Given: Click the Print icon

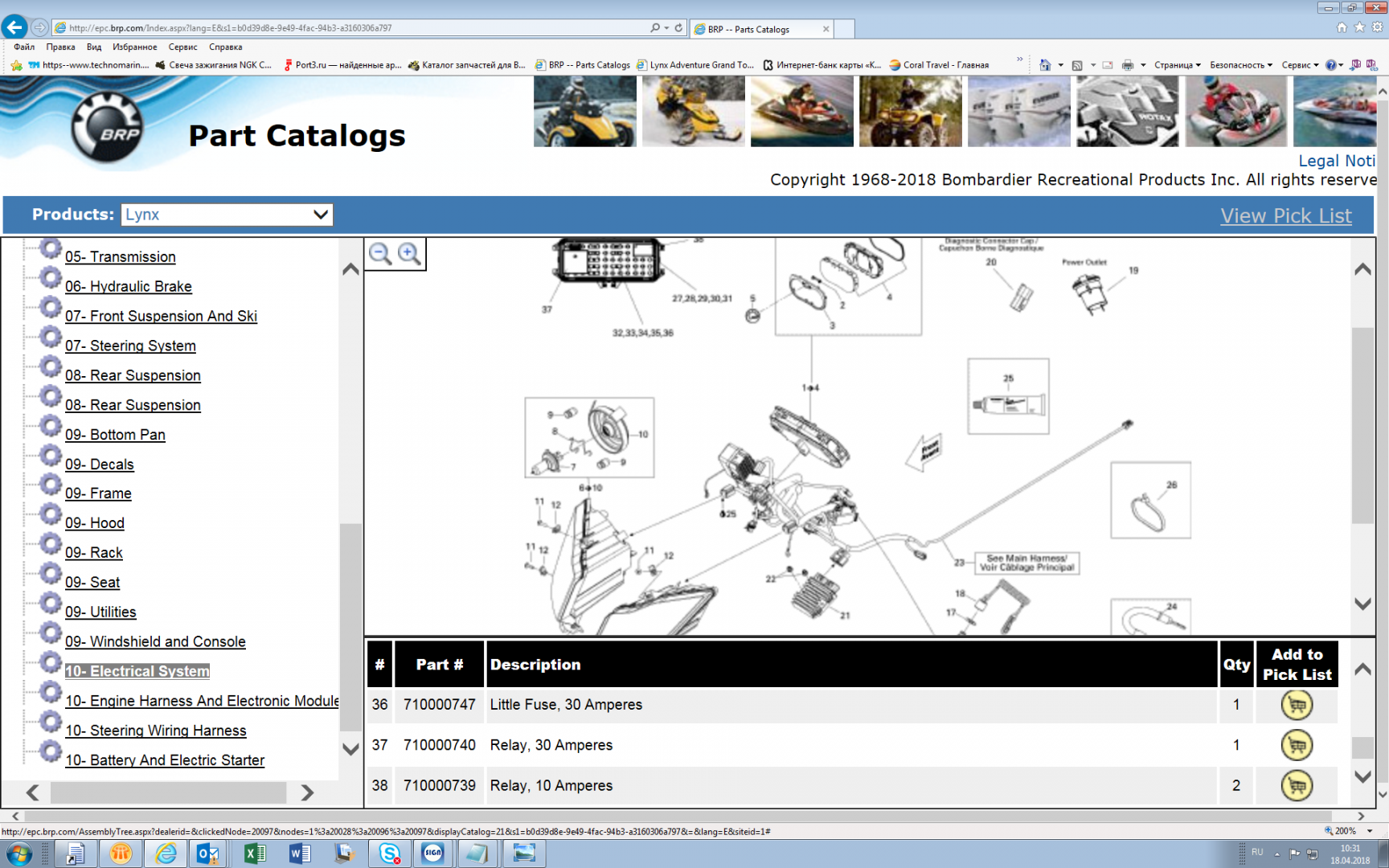Looking at the screenshot, I should [1128, 65].
